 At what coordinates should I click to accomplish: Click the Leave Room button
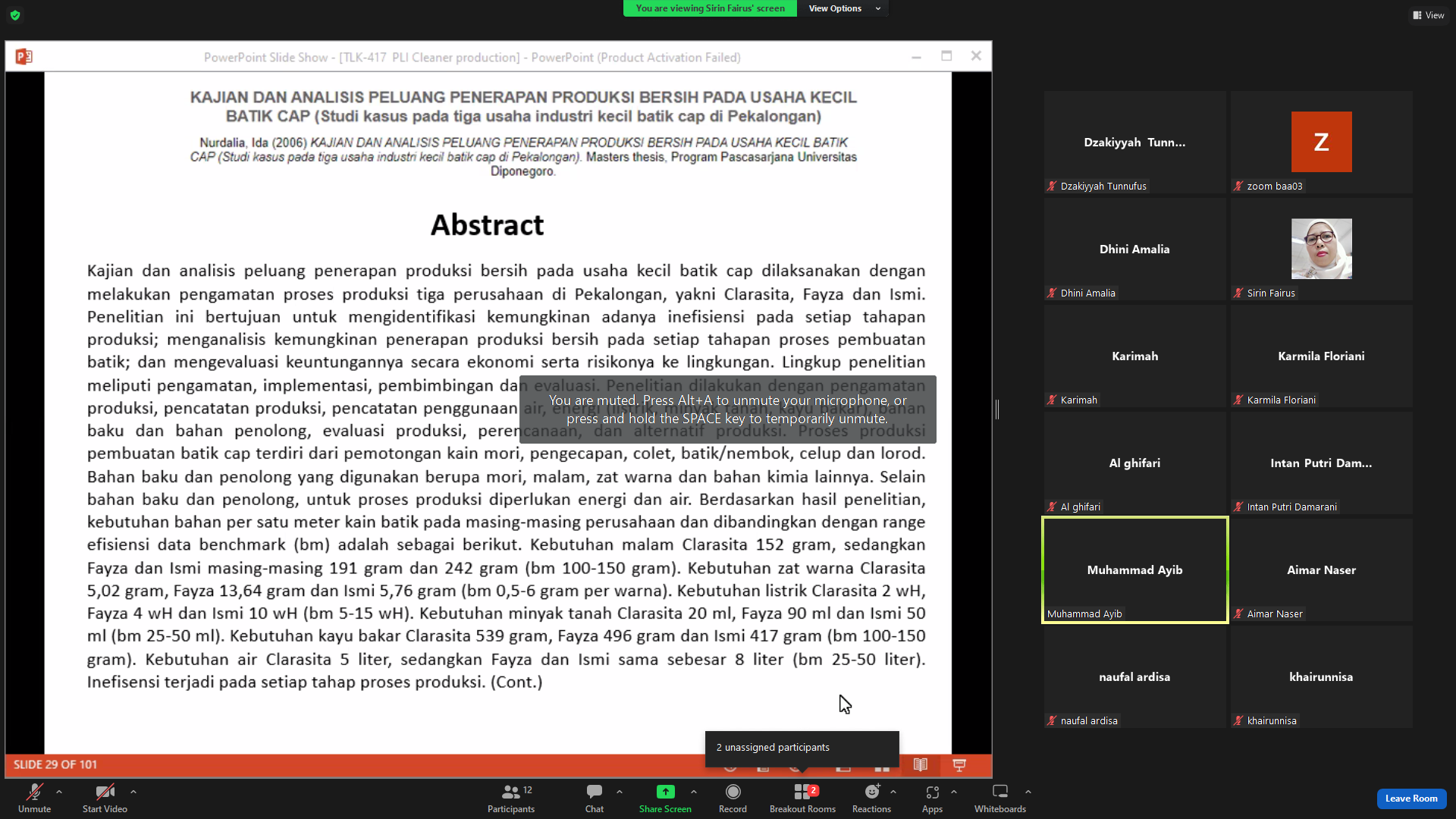[x=1411, y=799]
